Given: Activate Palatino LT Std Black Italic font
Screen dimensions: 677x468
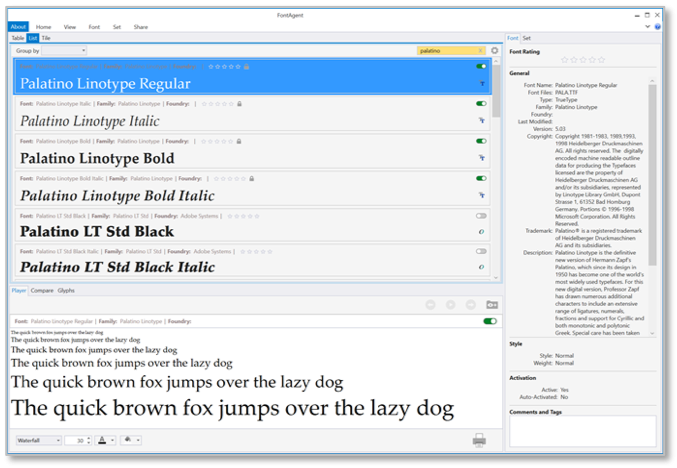Looking at the screenshot, I should coord(481,251).
